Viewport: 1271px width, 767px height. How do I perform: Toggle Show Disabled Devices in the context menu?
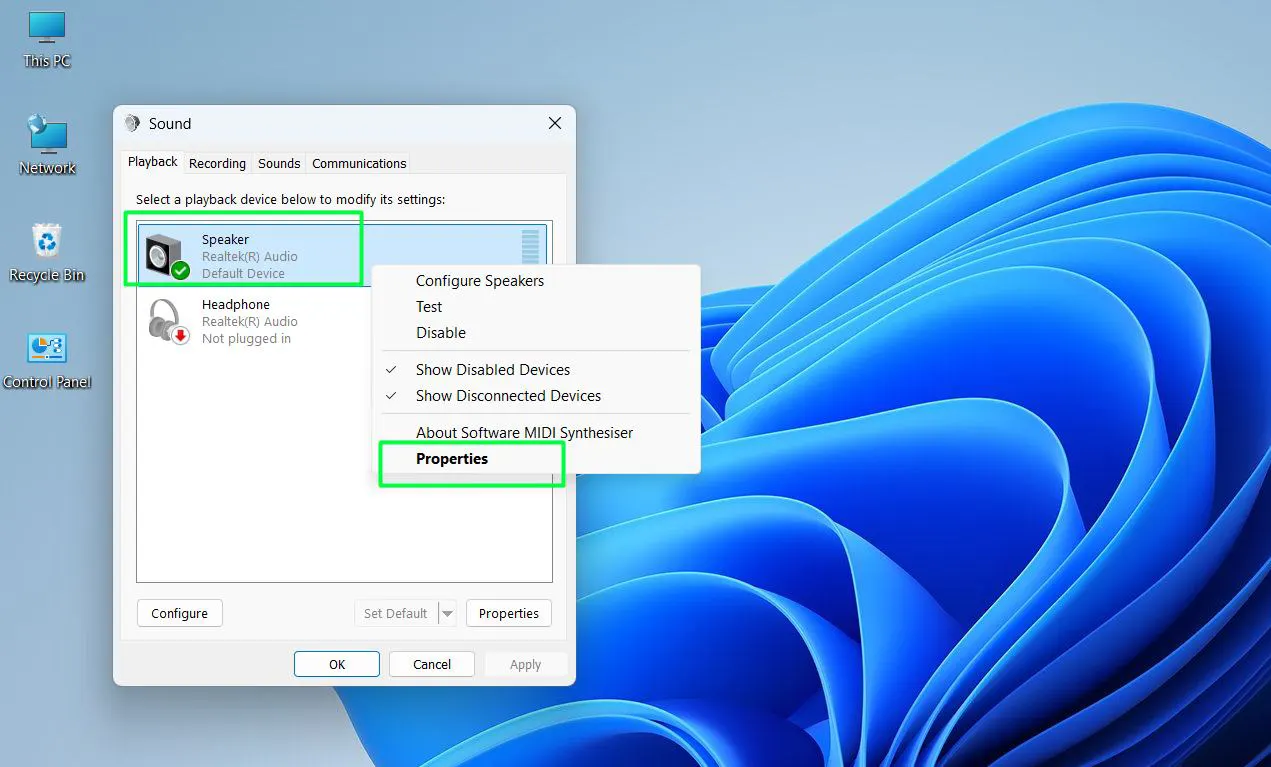click(492, 369)
